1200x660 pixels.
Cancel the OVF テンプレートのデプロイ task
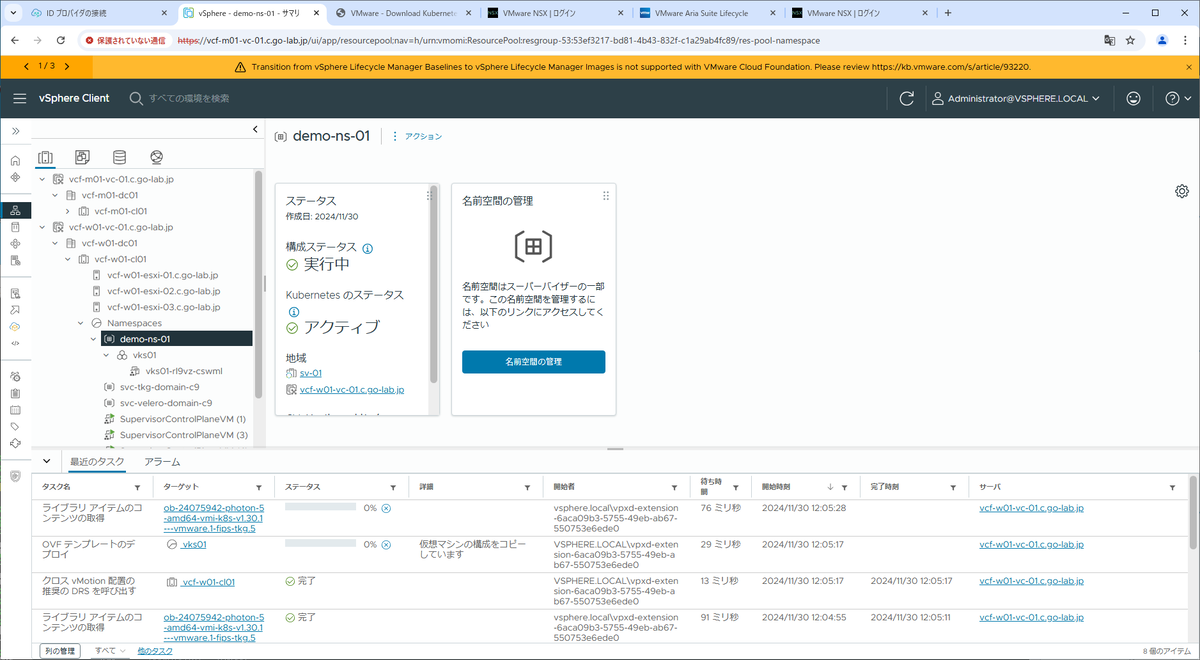(x=386, y=545)
